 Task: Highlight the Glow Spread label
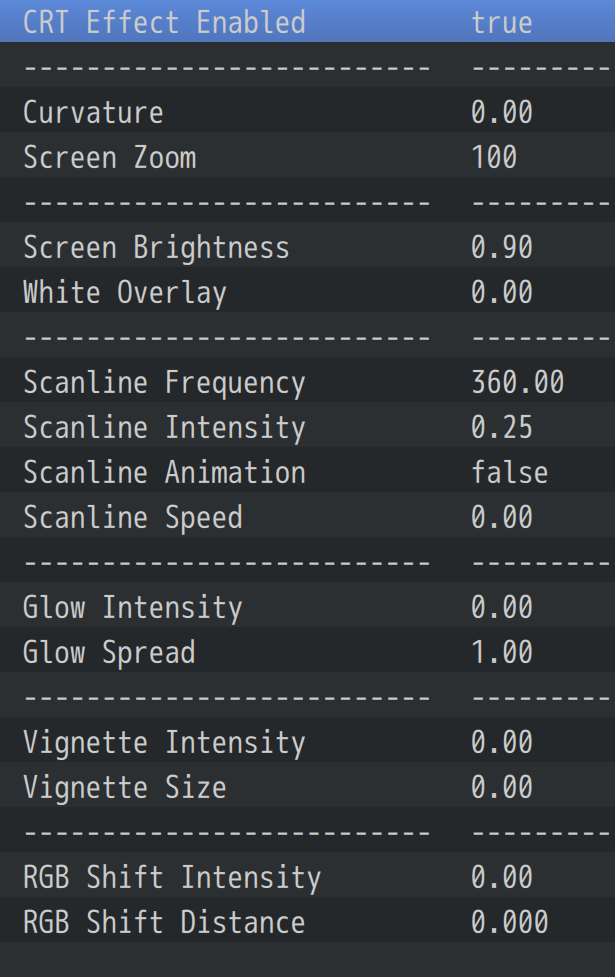(x=109, y=652)
